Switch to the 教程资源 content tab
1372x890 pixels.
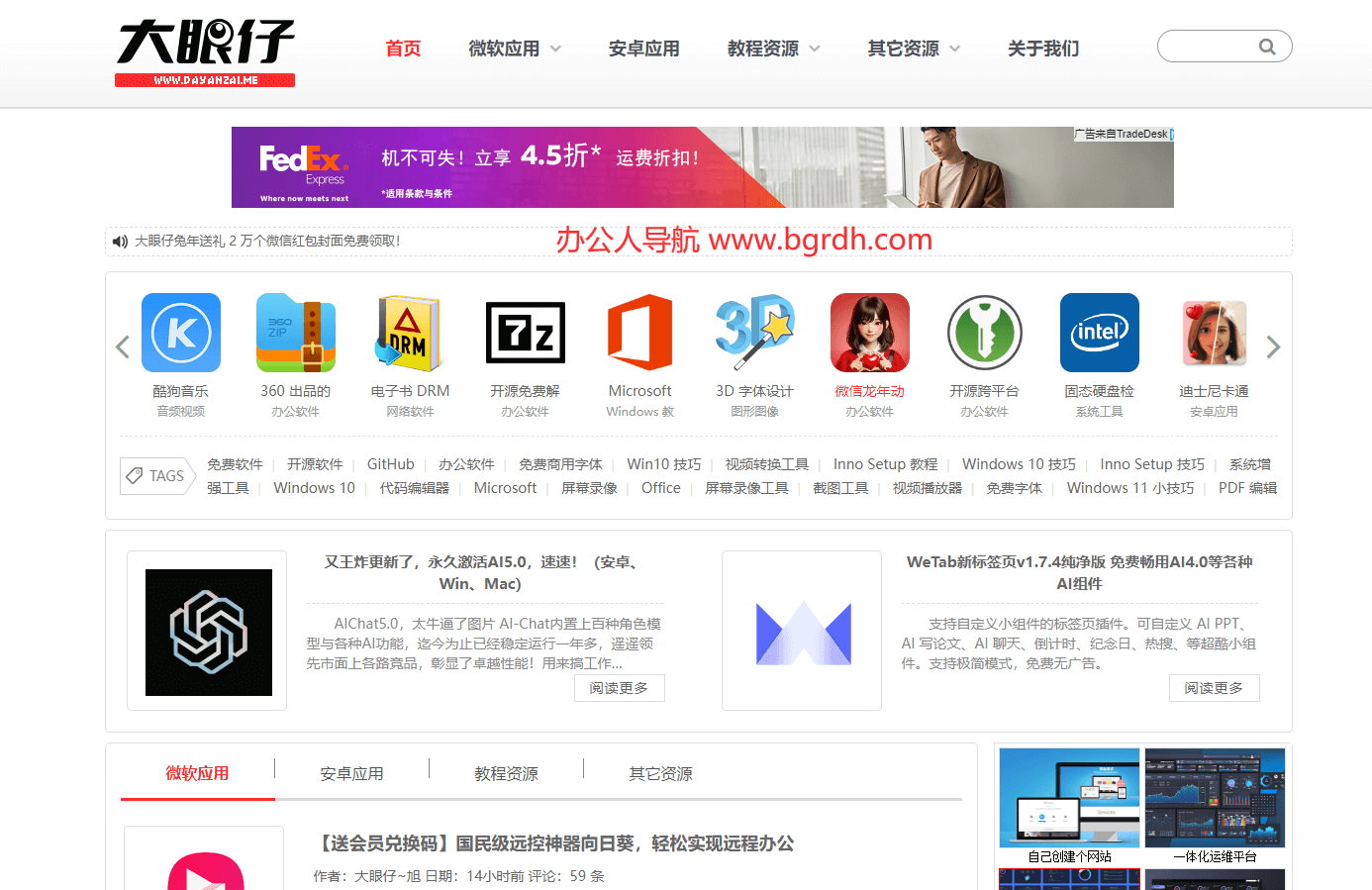tap(506, 773)
